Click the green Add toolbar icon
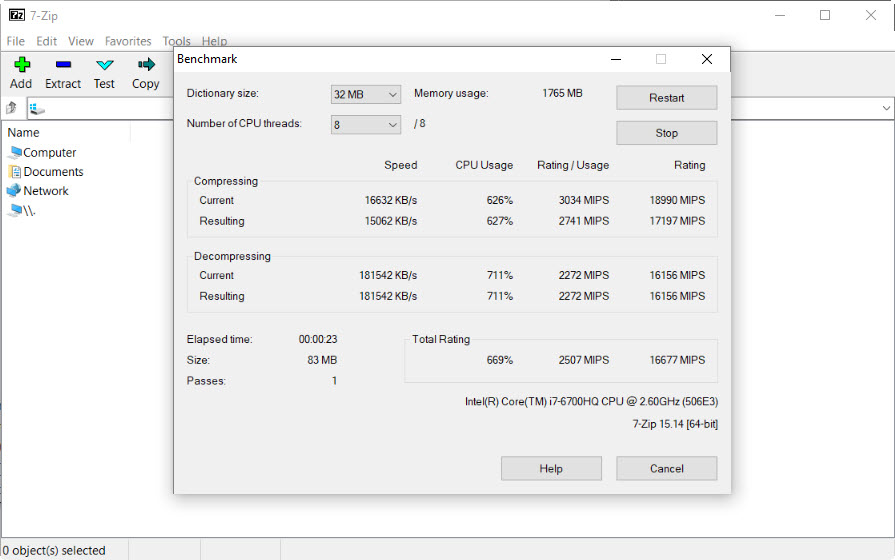 coord(21,66)
